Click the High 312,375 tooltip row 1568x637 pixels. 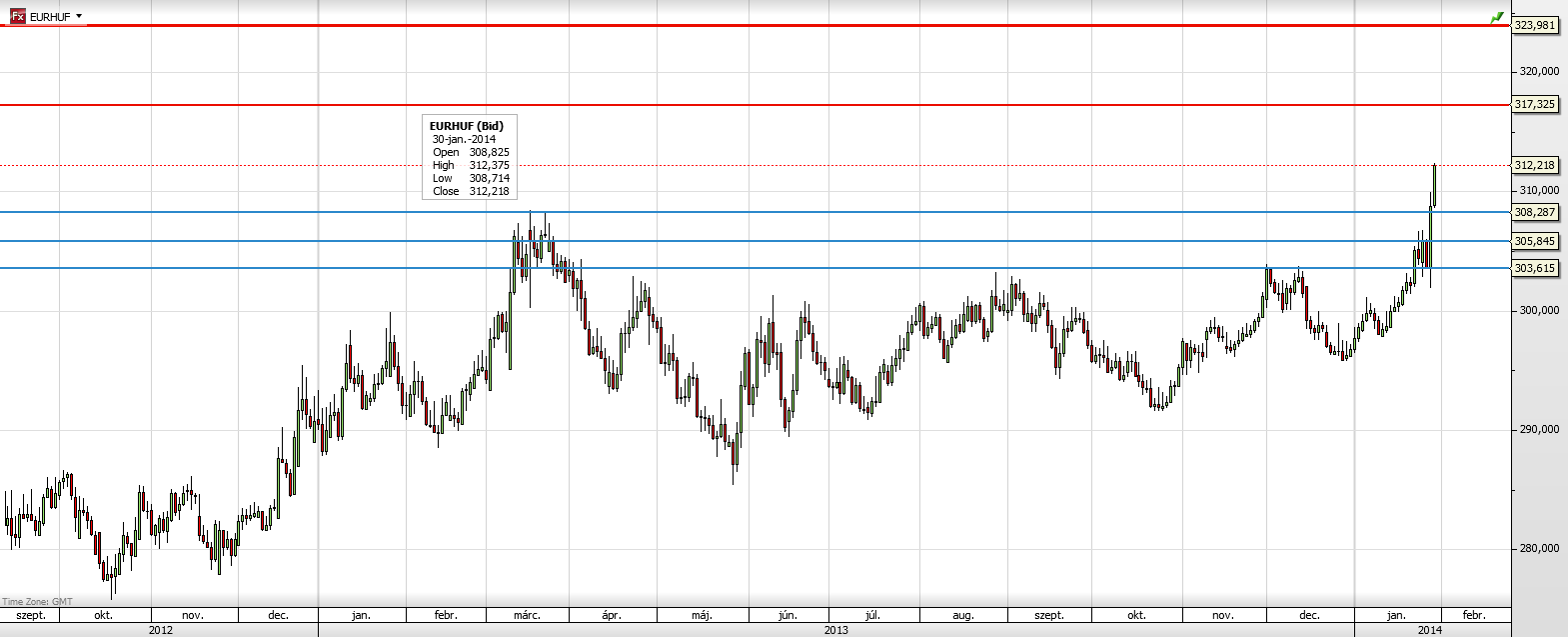(471, 165)
